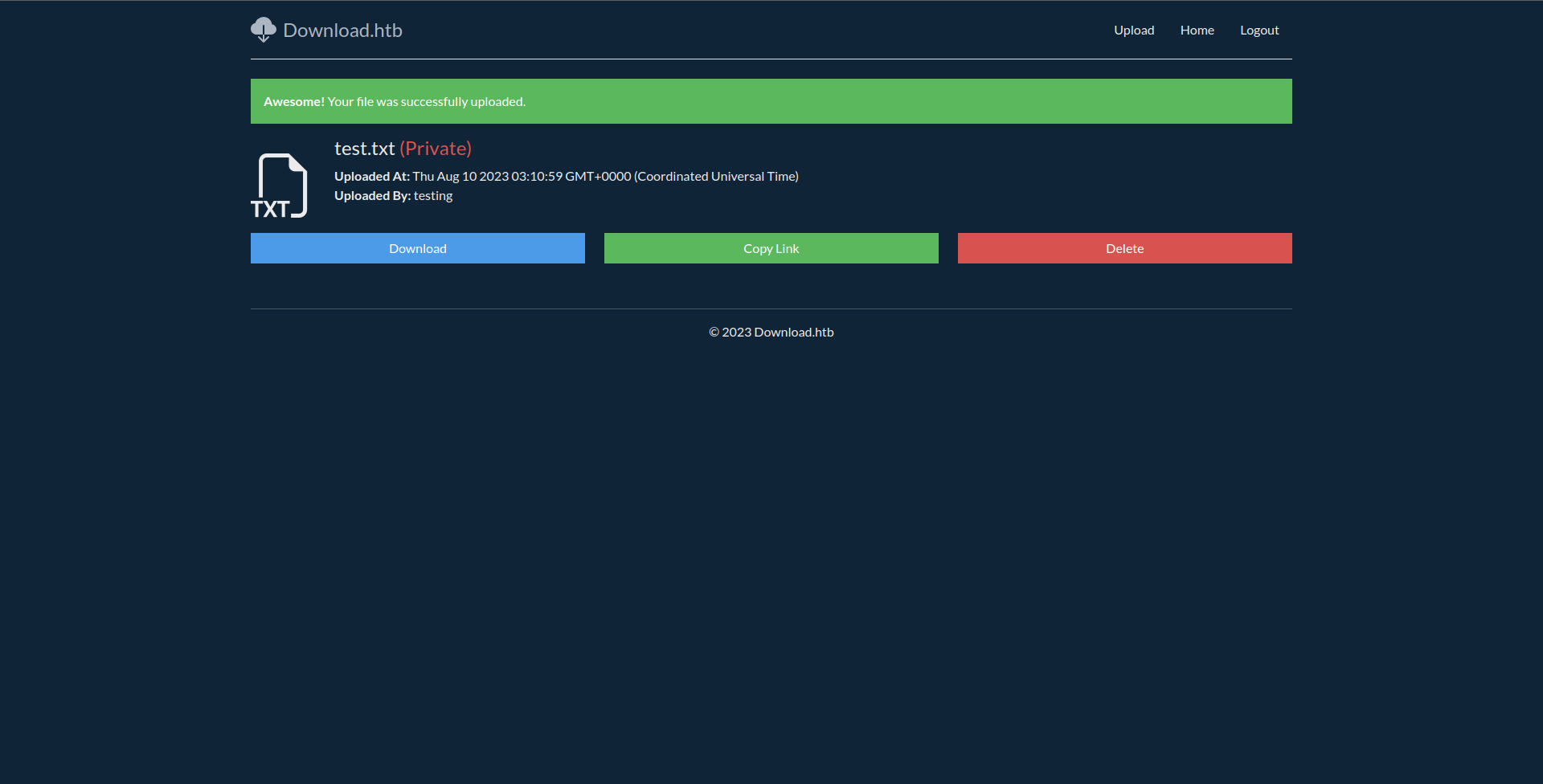Go to the Upload page
This screenshot has height=784, width=1543.
click(1133, 31)
